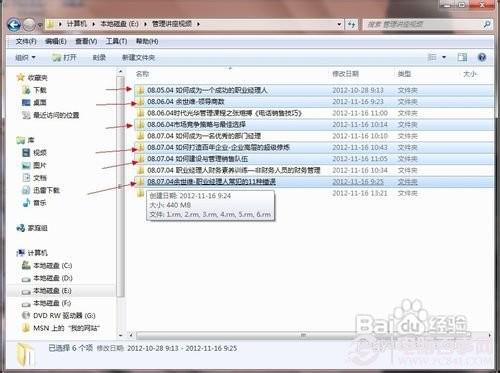Click the 打开 toolbar button

65,57
